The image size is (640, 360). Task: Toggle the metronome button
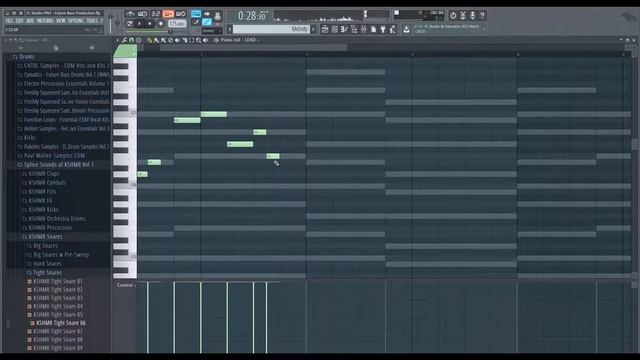pos(130,14)
